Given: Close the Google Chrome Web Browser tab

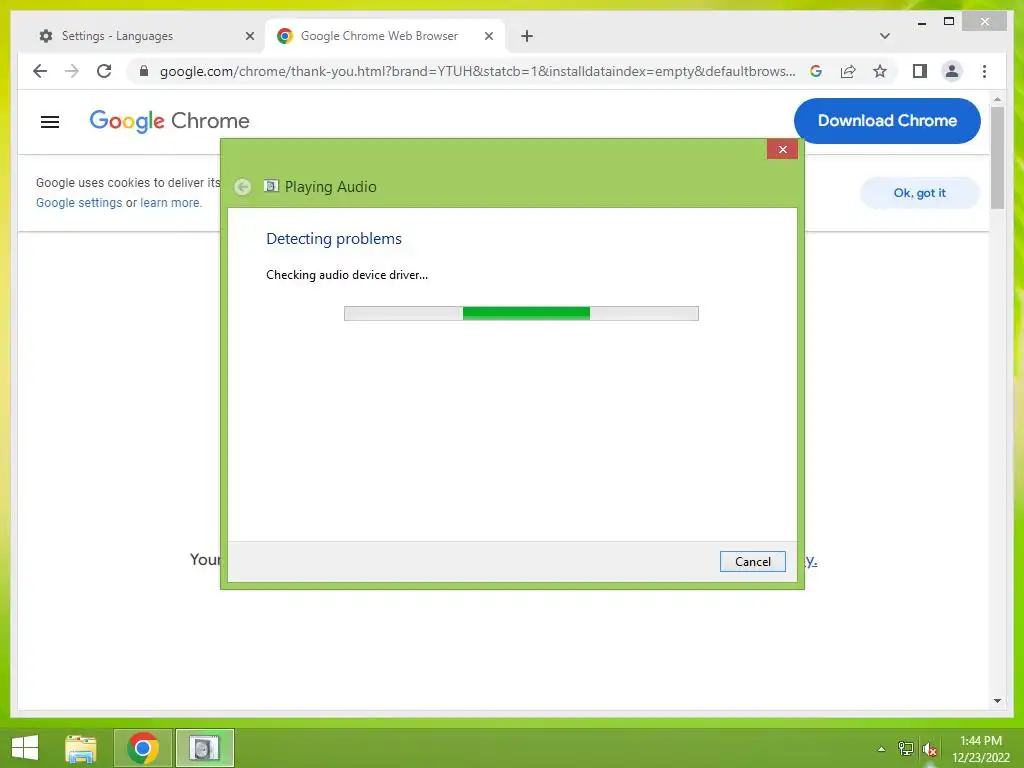Looking at the screenshot, I should pyautogui.click(x=488, y=36).
